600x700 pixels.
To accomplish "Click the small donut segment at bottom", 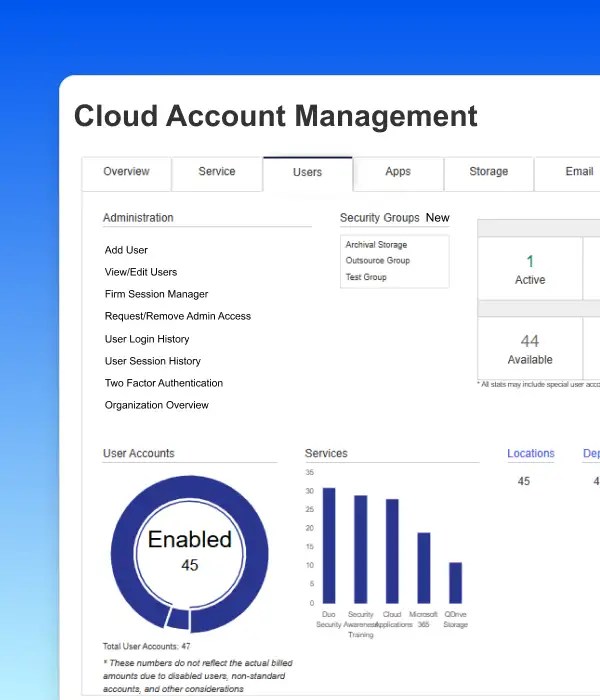I will tap(178, 619).
